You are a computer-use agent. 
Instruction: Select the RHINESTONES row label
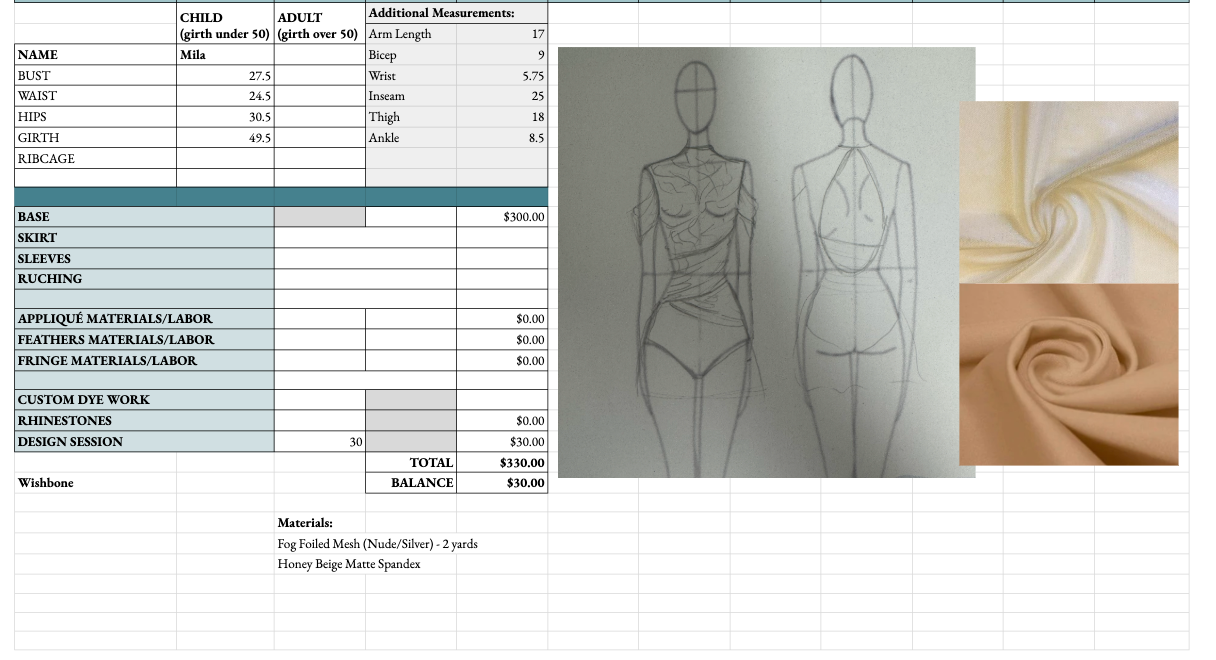145,421
